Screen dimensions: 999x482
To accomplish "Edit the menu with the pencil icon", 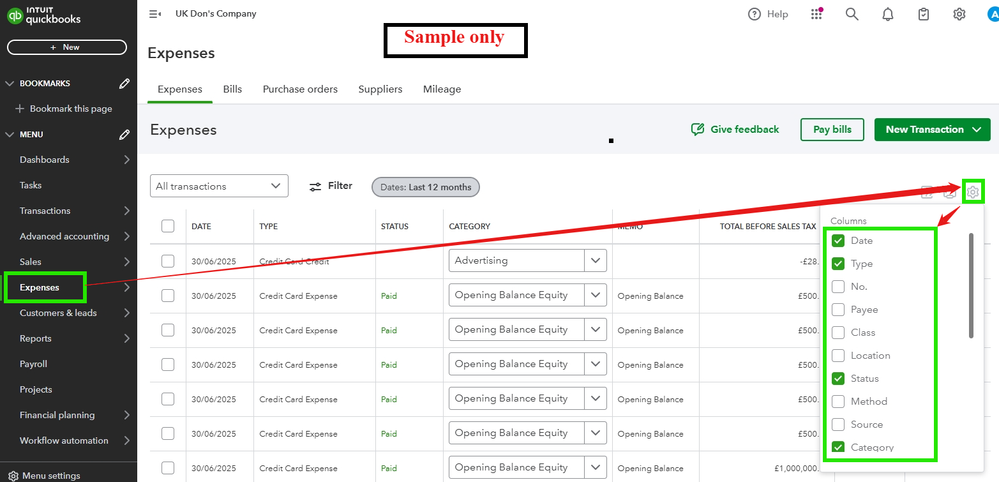I will [125, 134].
